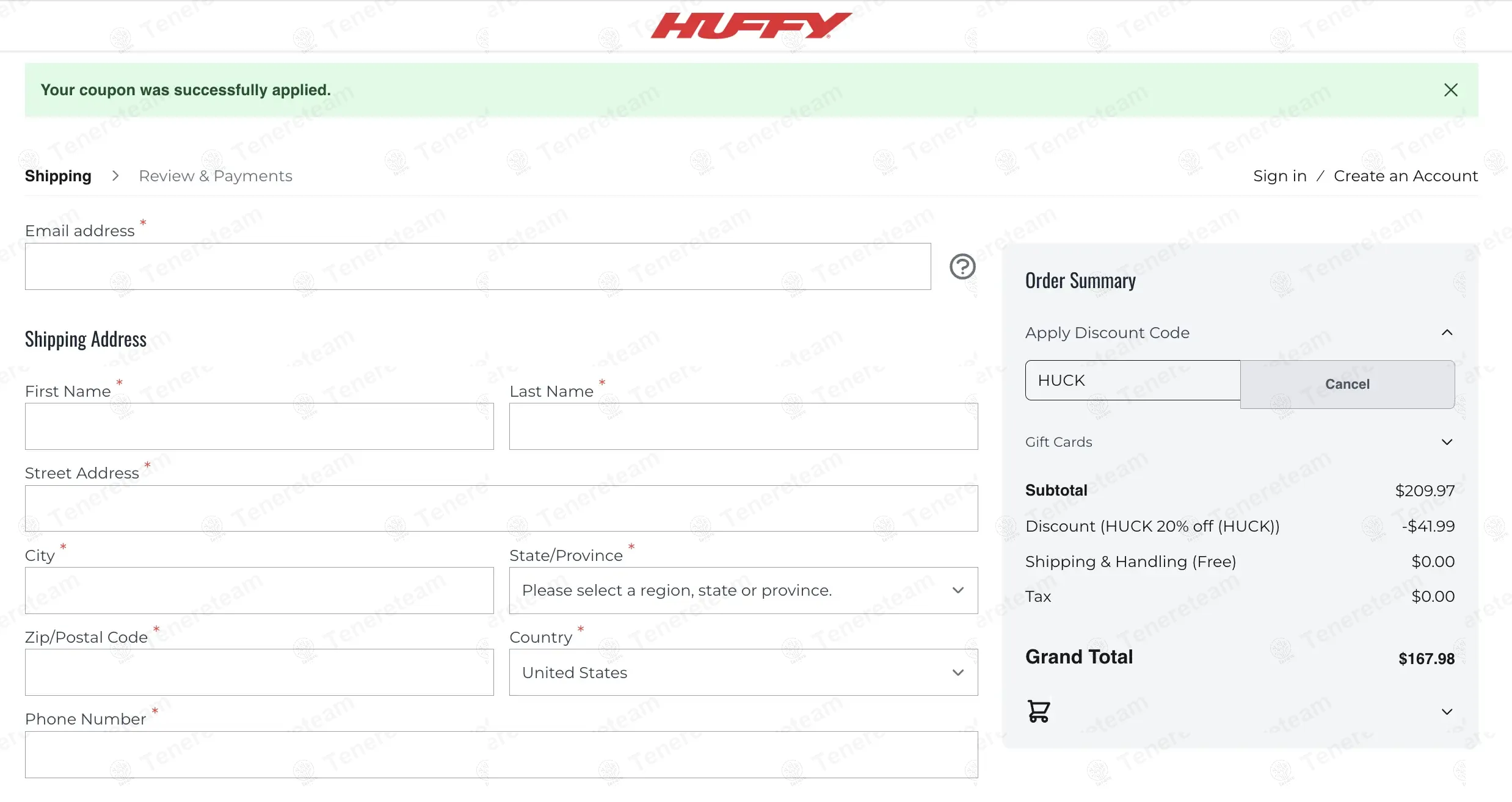Click Discount (HUCK 20% off (HUCK)) label

pos(1152,526)
